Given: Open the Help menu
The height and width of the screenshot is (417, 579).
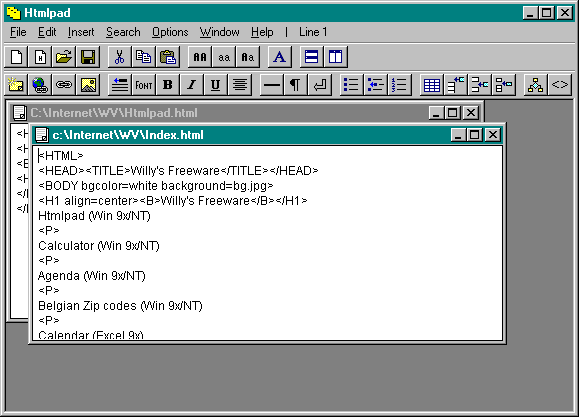Looking at the screenshot, I should pos(262,33).
